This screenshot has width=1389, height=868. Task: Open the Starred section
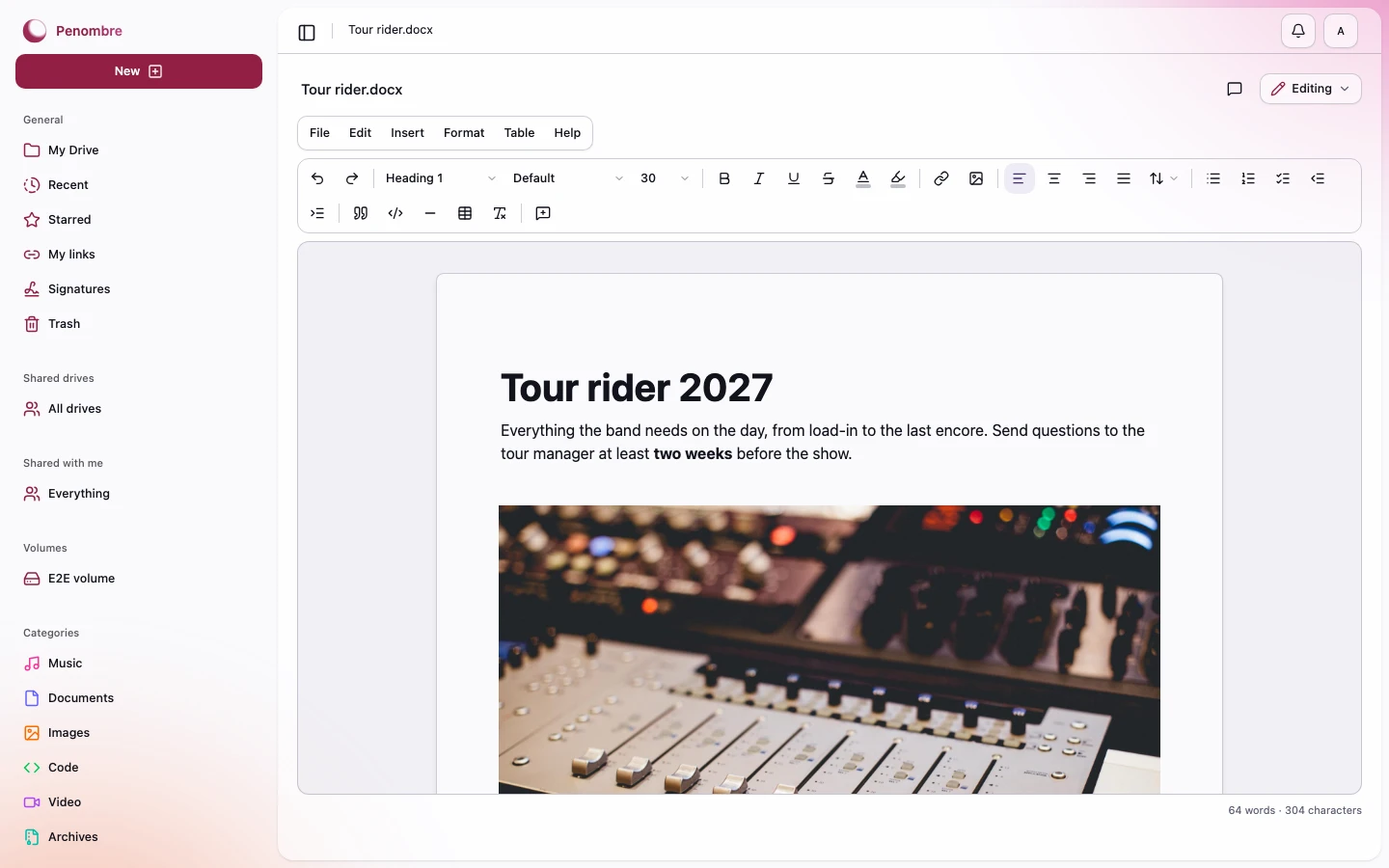coord(139,220)
